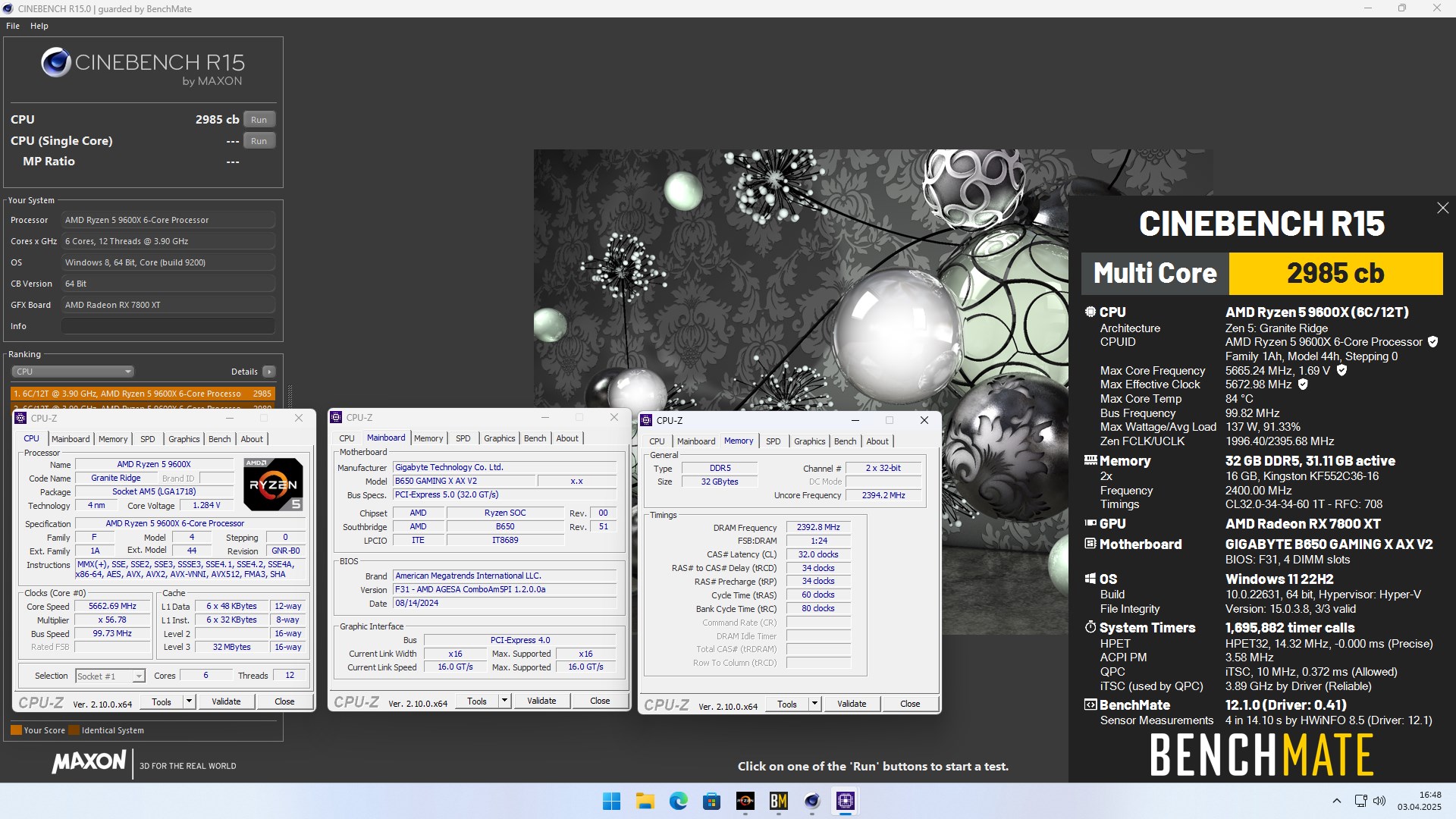Select the top ranking entry scoring 2985

click(143, 394)
